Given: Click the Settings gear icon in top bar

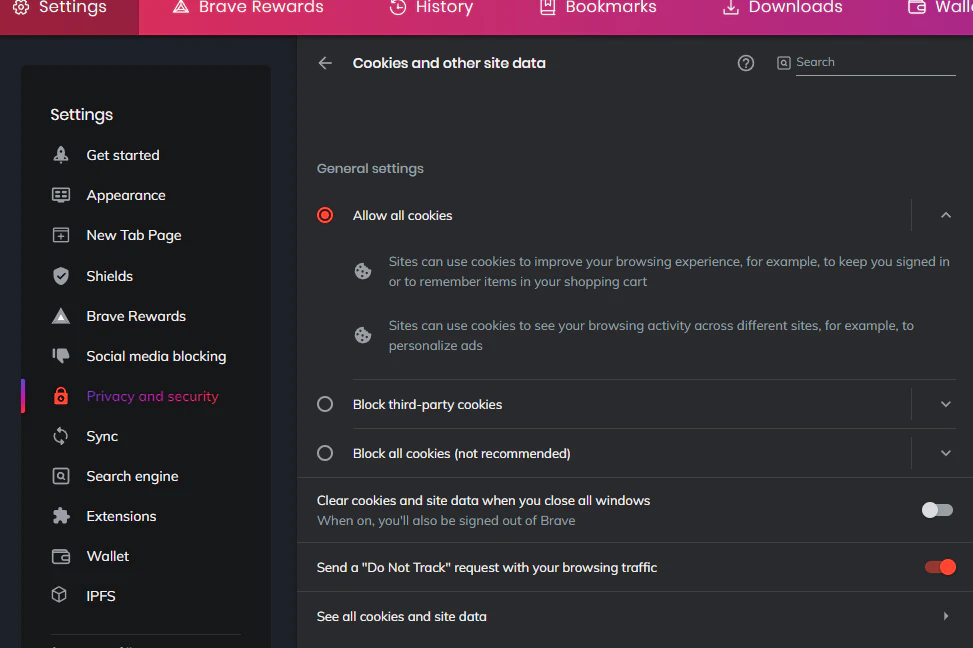Looking at the screenshot, I should (x=21, y=7).
